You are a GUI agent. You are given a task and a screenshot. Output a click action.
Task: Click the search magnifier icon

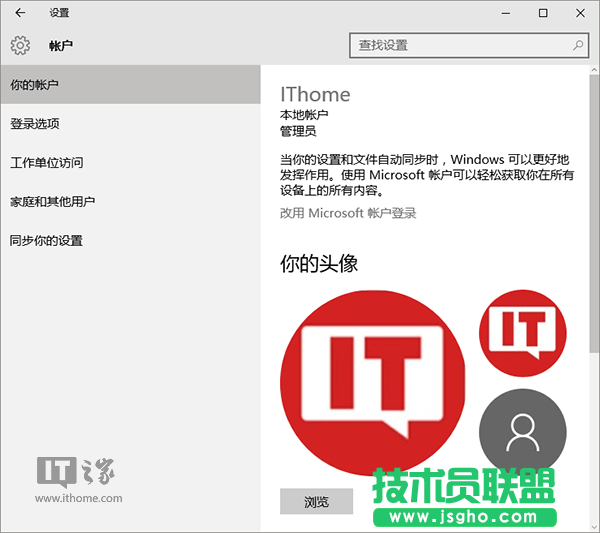578,45
